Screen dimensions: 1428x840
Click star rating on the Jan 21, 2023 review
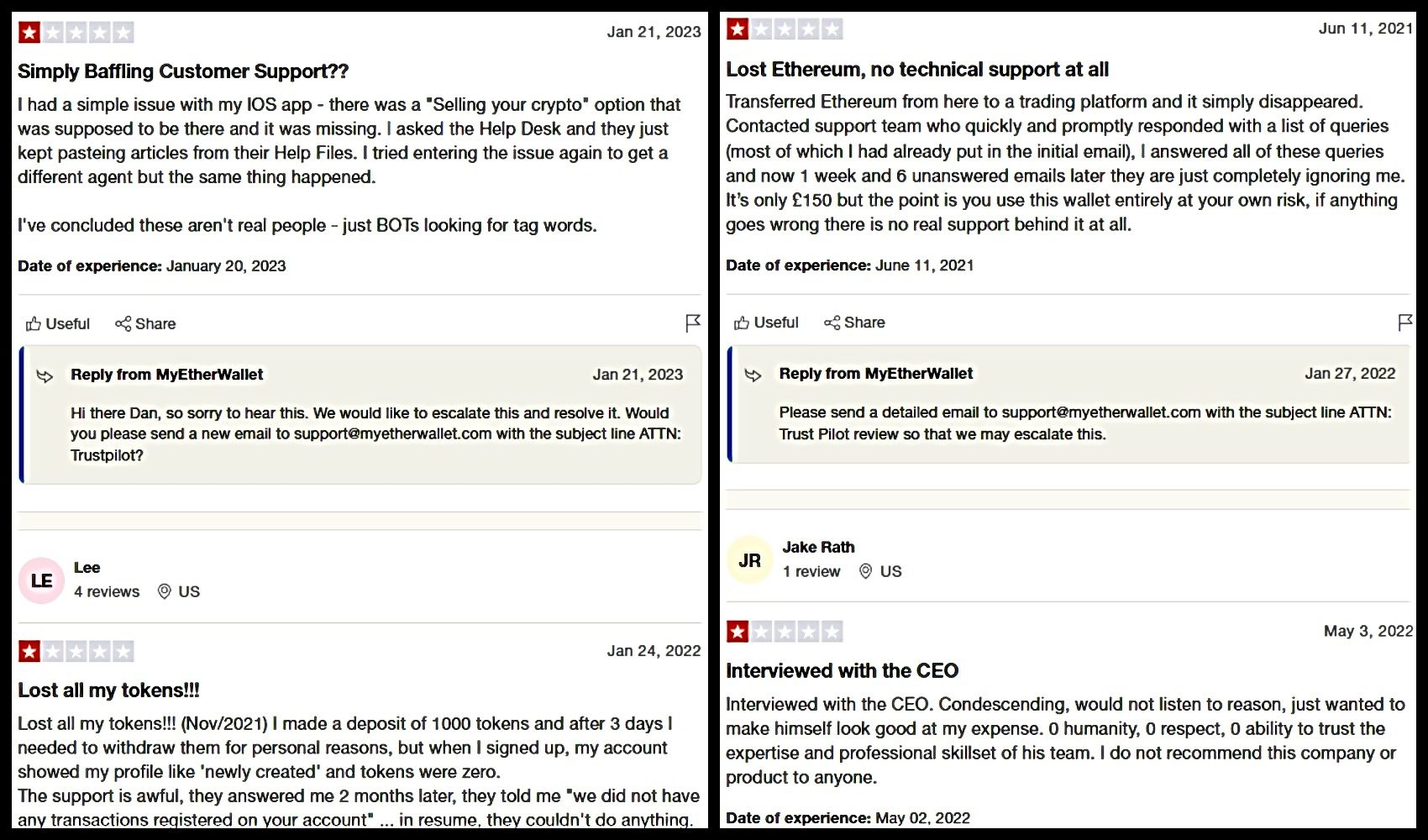tap(76, 33)
